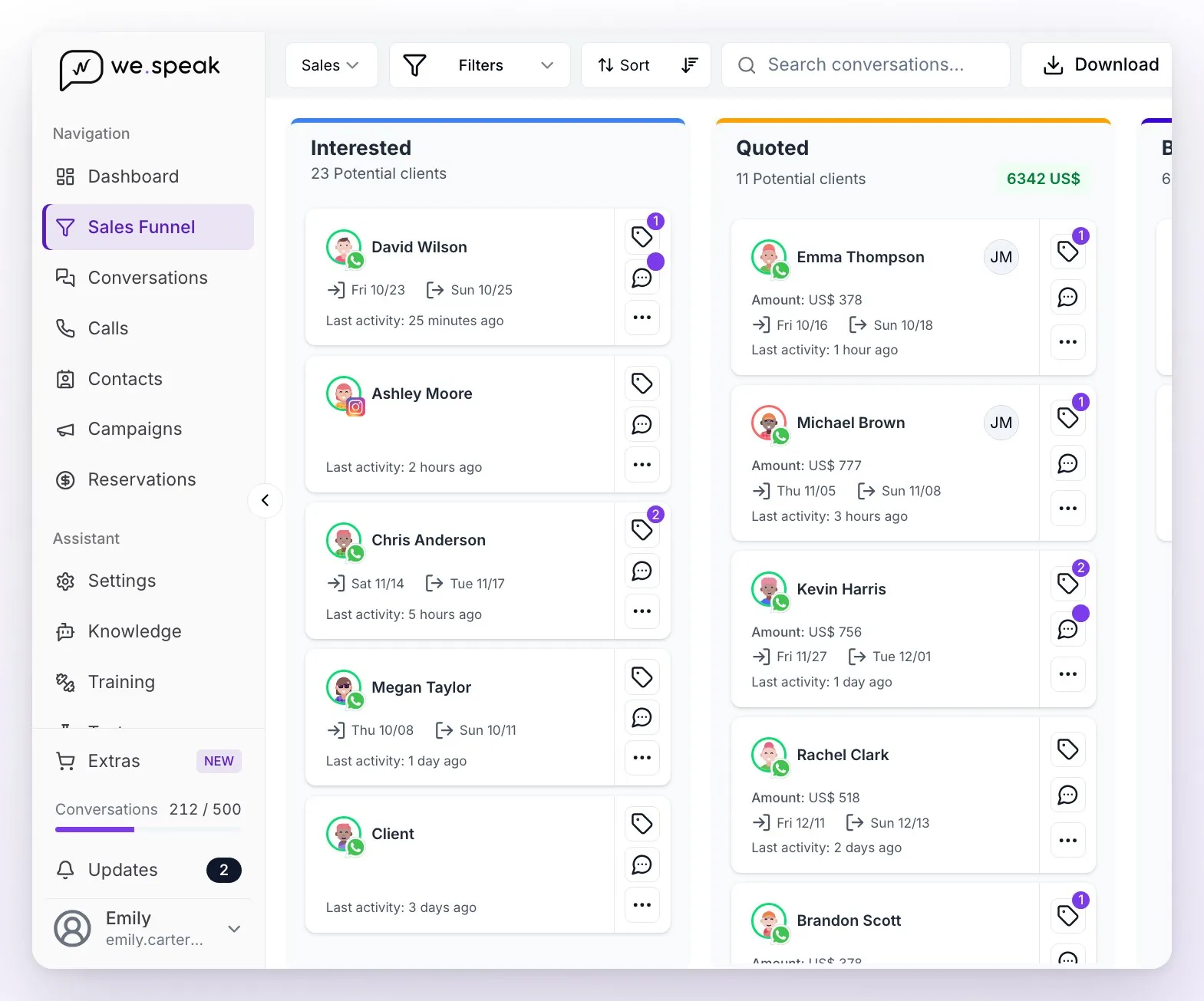Click tag icon on Ashley Moore card

coord(642,383)
